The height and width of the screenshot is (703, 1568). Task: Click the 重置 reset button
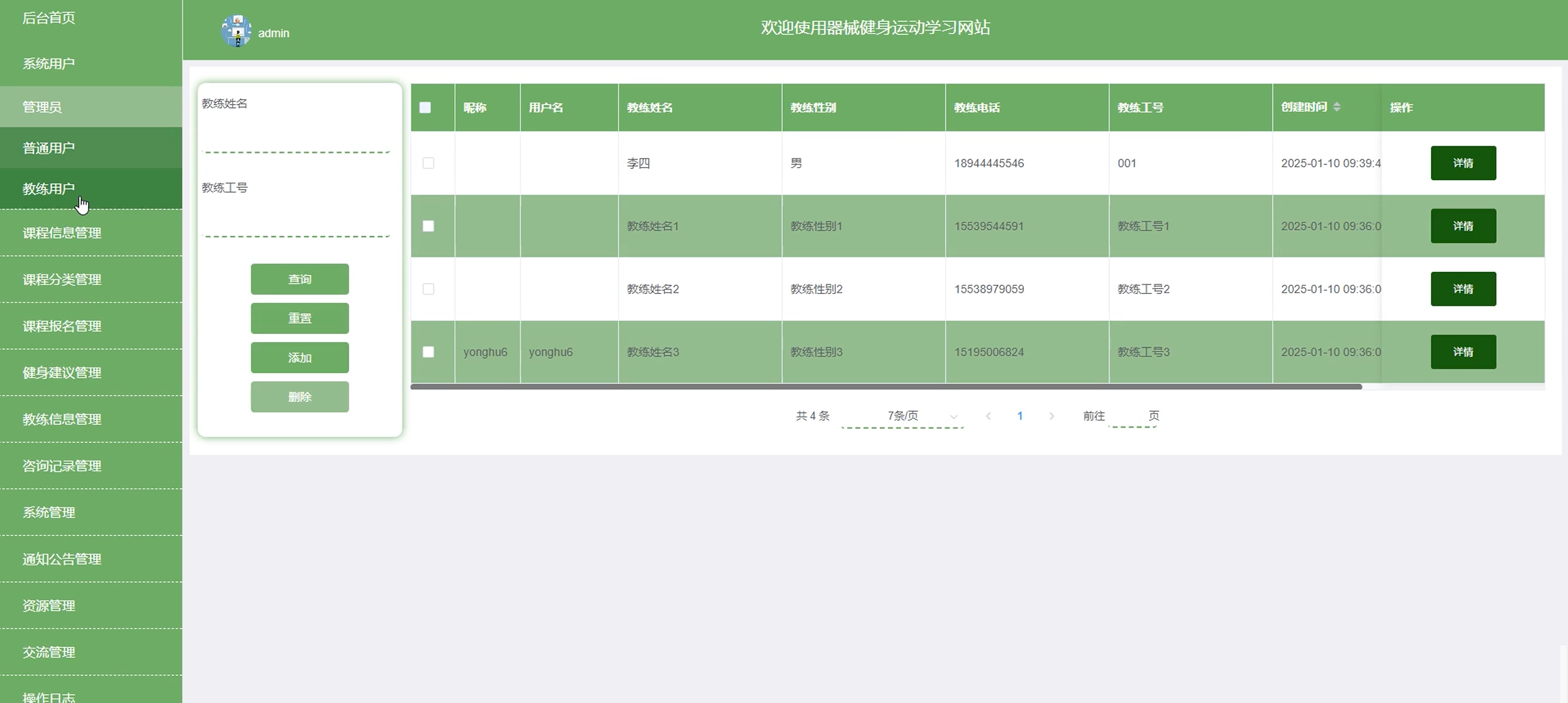pyautogui.click(x=300, y=319)
